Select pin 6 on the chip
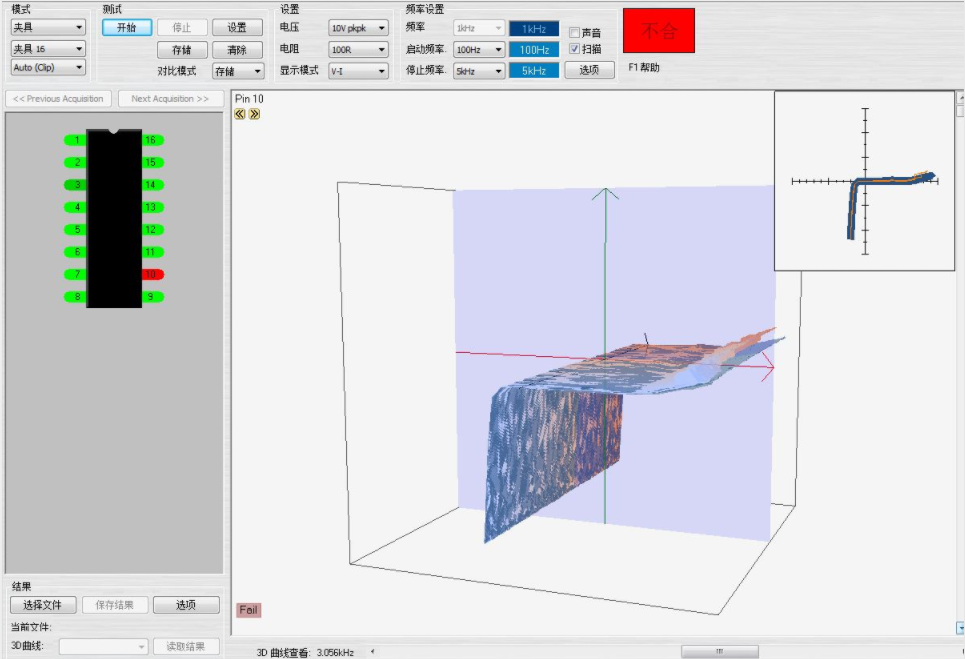 click(75, 252)
